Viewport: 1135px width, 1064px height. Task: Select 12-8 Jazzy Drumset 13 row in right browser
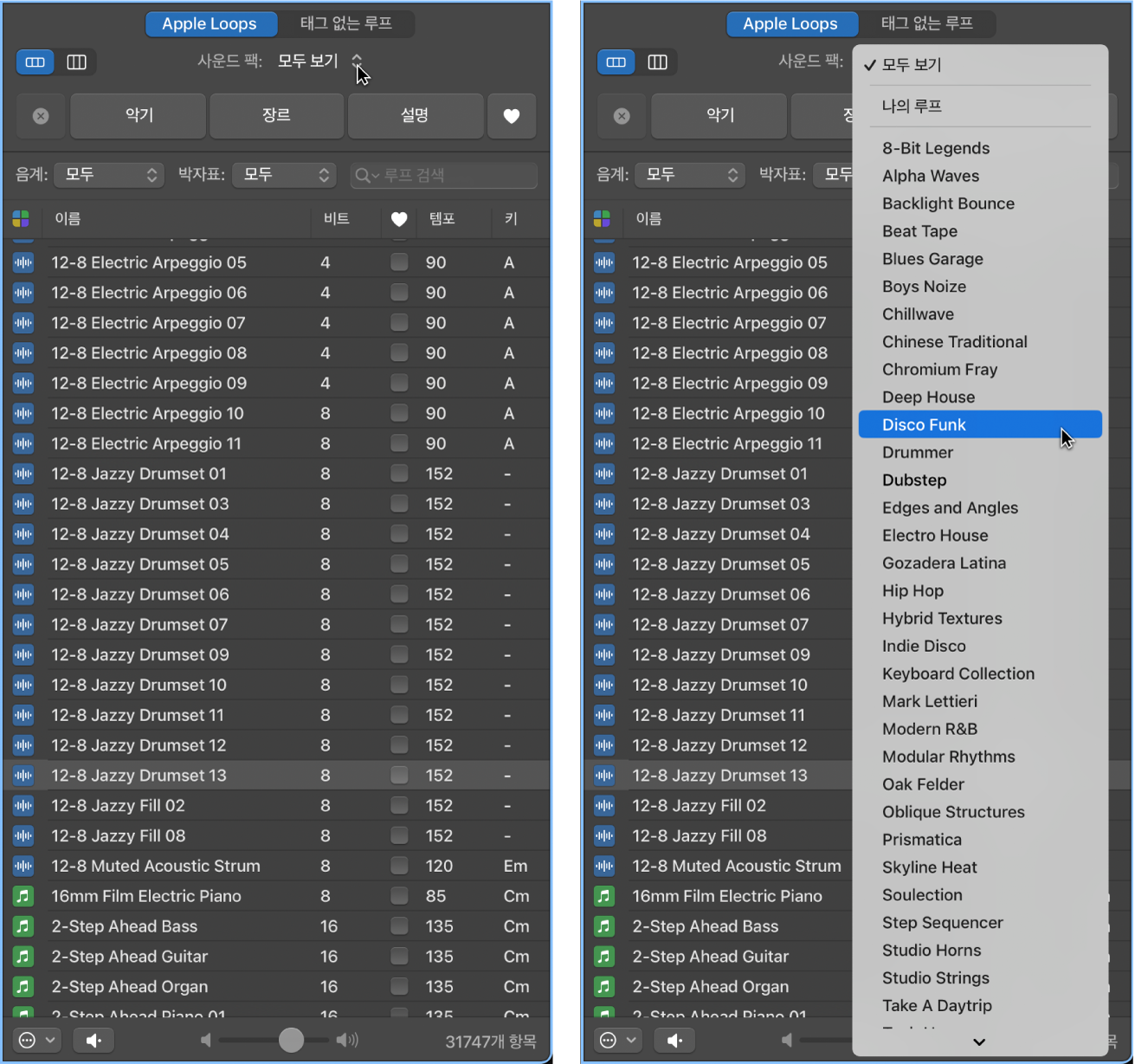[x=719, y=776]
